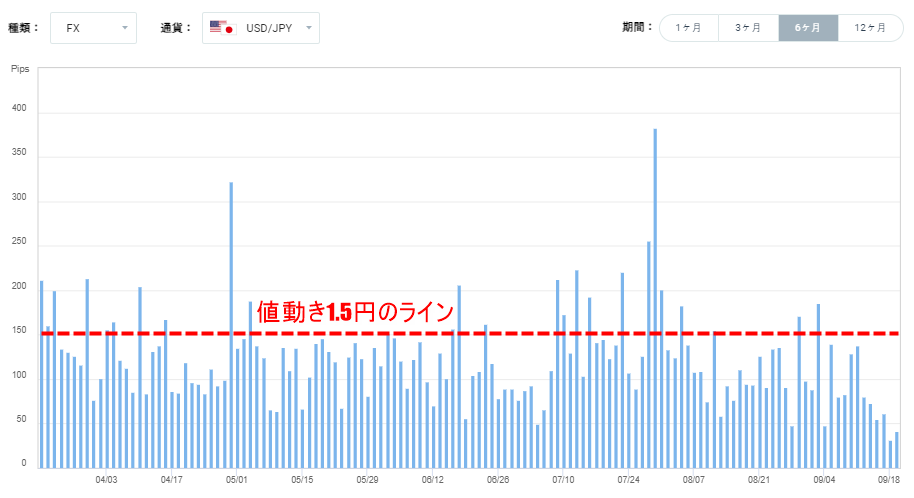
Task: Click the 09/18 date axis label
Action: [889, 480]
